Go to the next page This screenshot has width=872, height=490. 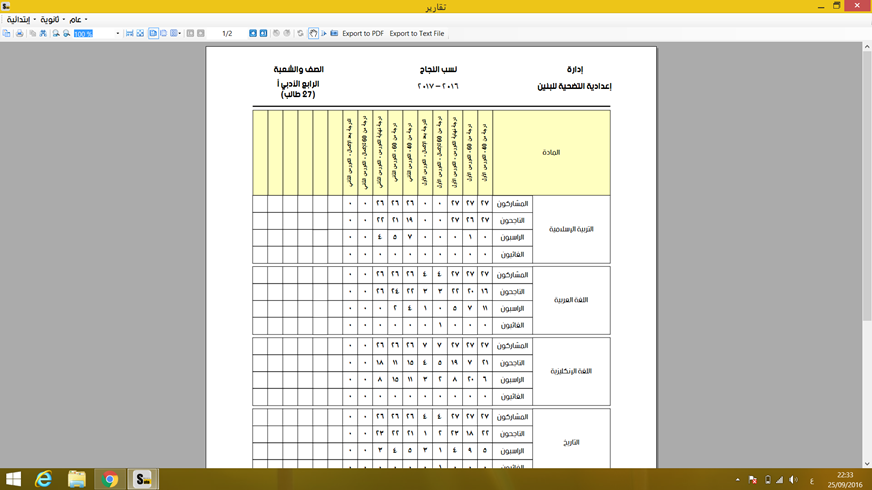pyautogui.click(x=253, y=34)
